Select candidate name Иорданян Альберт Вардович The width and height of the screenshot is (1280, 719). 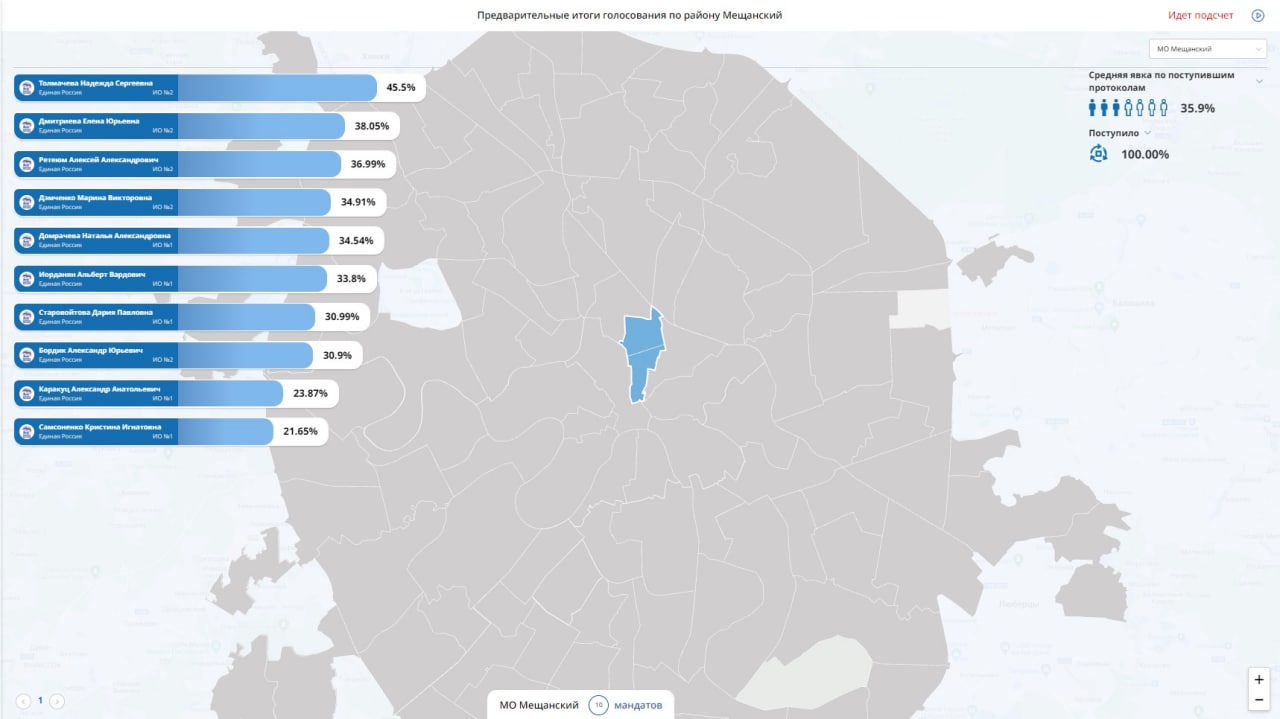click(x=92, y=273)
